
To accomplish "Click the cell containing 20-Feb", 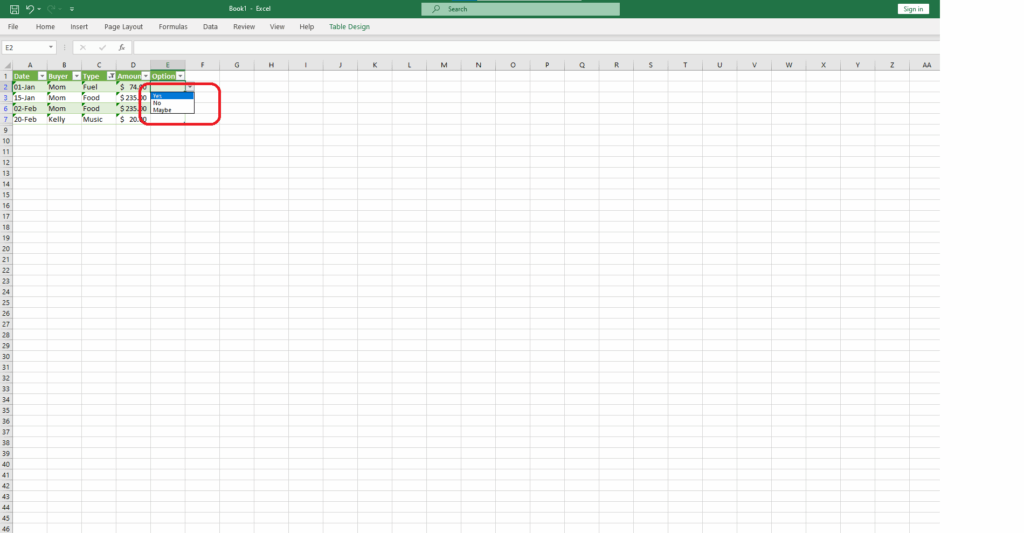I will coord(29,120).
